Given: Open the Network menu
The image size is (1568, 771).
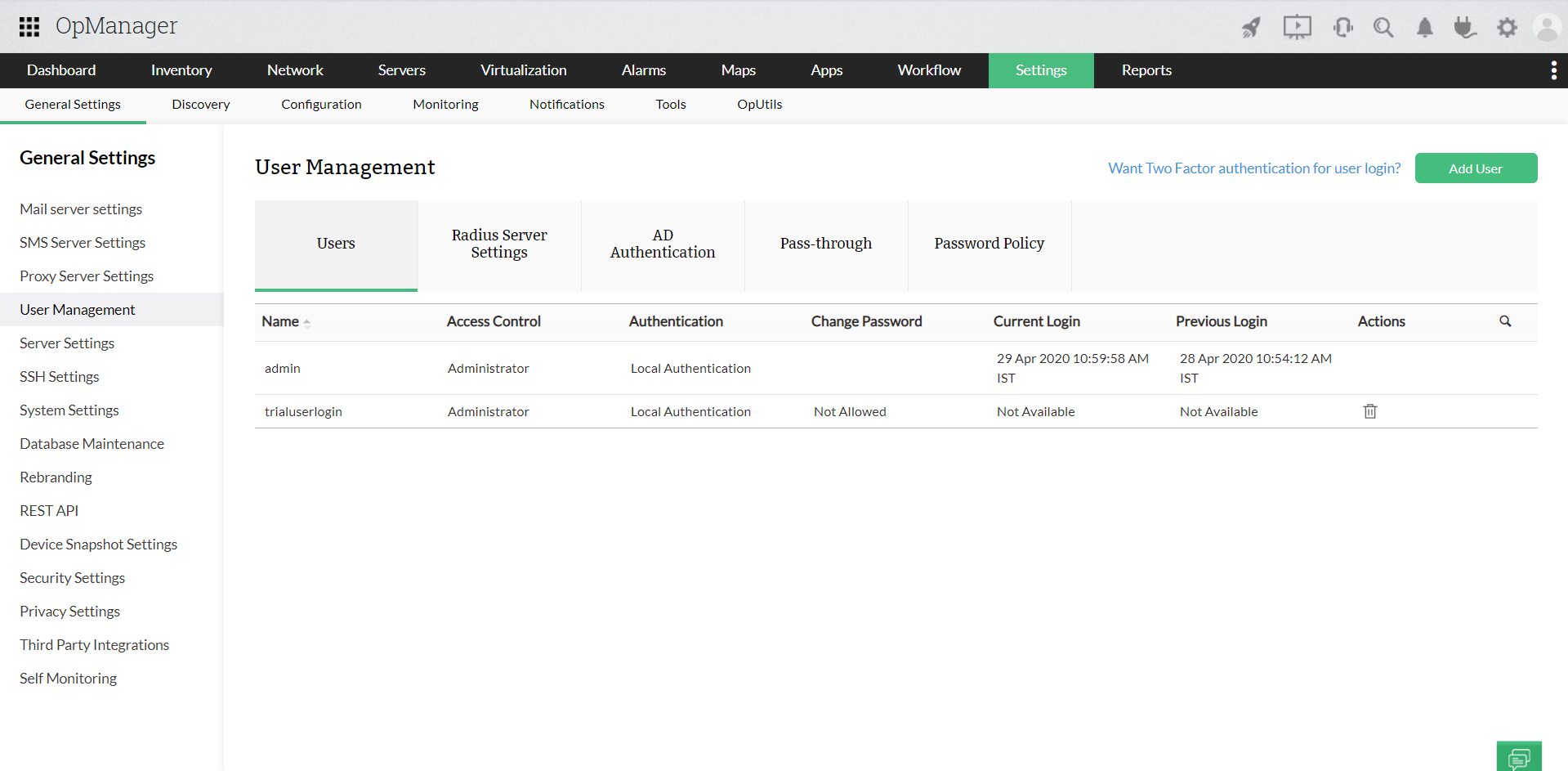Looking at the screenshot, I should point(295,70).
